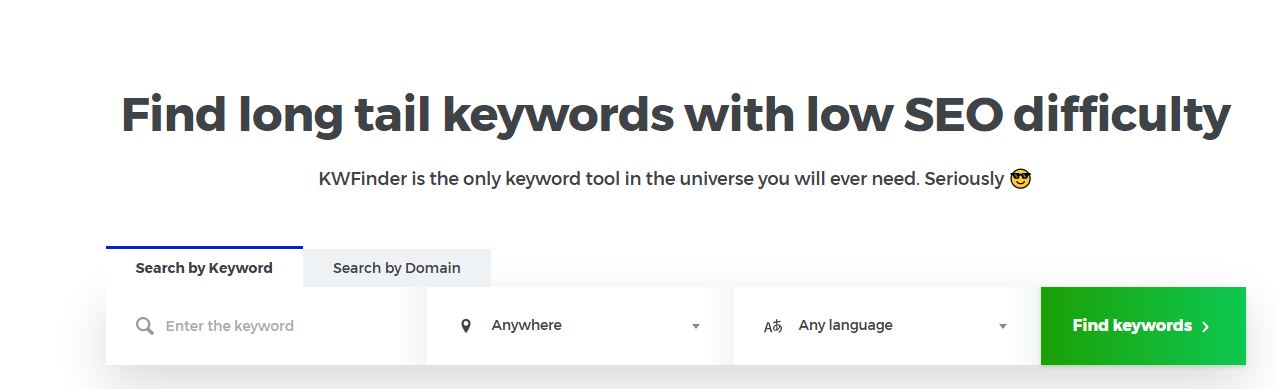This screenshot has width=1277, height=389.
Task: Open the Any language selector
Action: click(880, 326)
